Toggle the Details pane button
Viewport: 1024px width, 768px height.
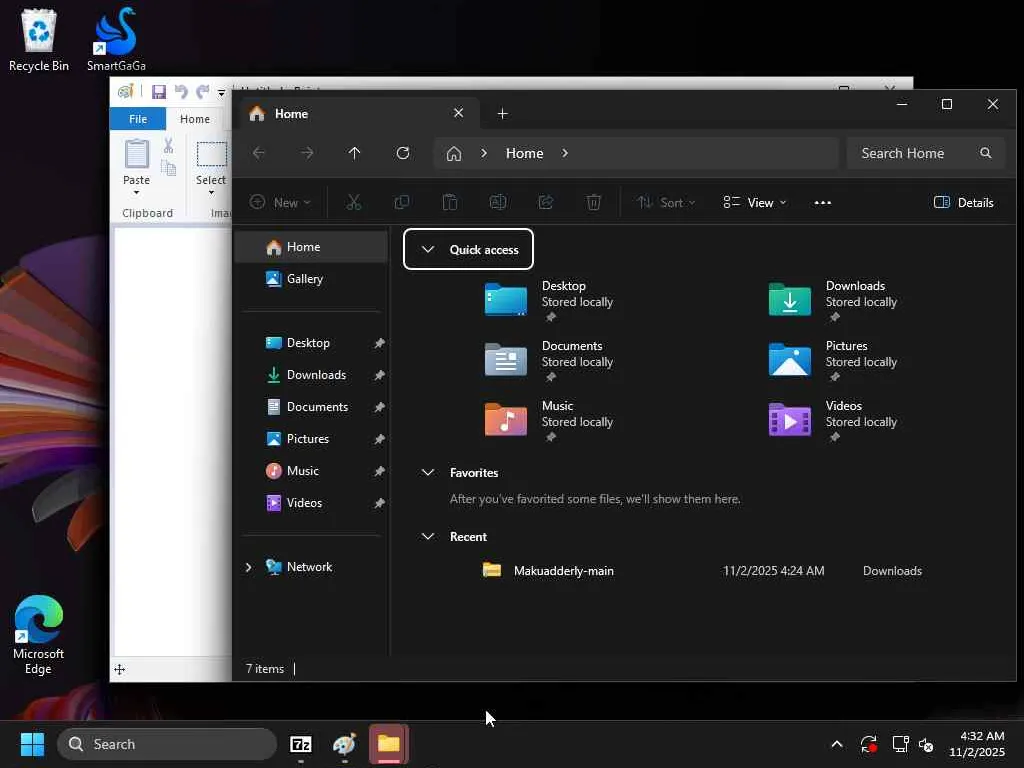[x=964, y=202]
